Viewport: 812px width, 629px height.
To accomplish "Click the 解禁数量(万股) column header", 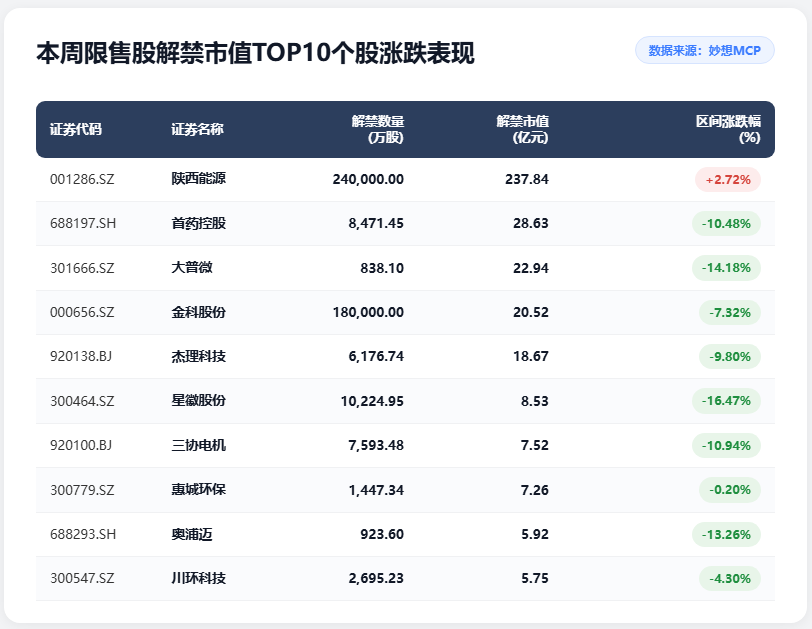I will [378, 129].
